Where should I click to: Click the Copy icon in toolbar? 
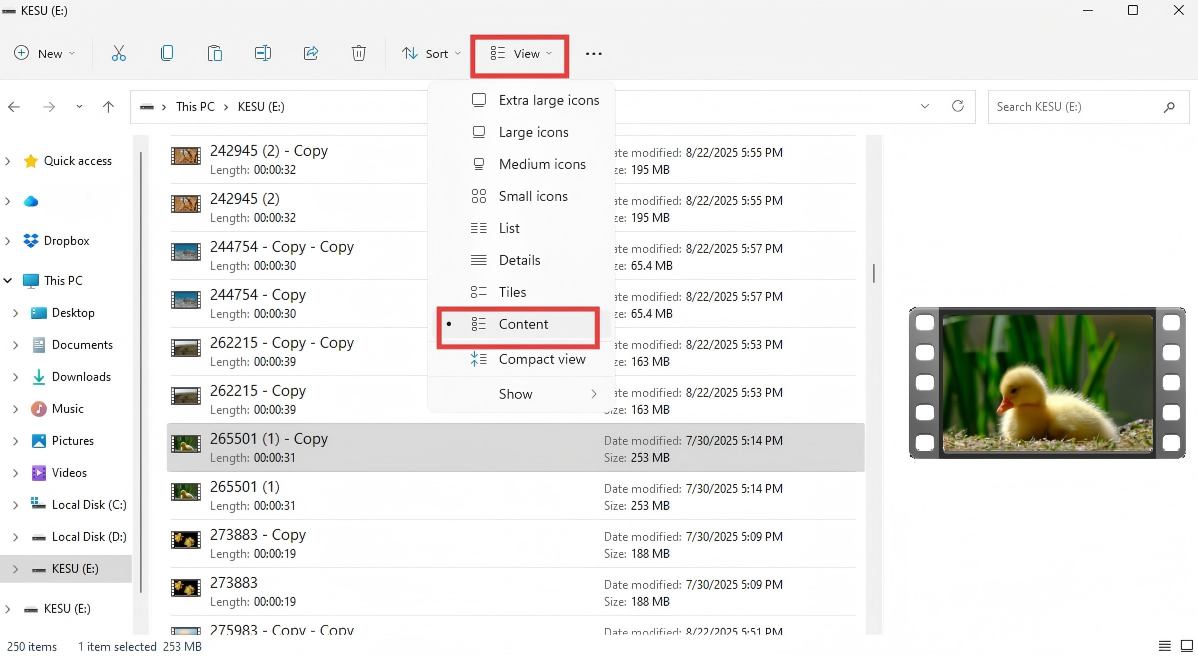167,54
